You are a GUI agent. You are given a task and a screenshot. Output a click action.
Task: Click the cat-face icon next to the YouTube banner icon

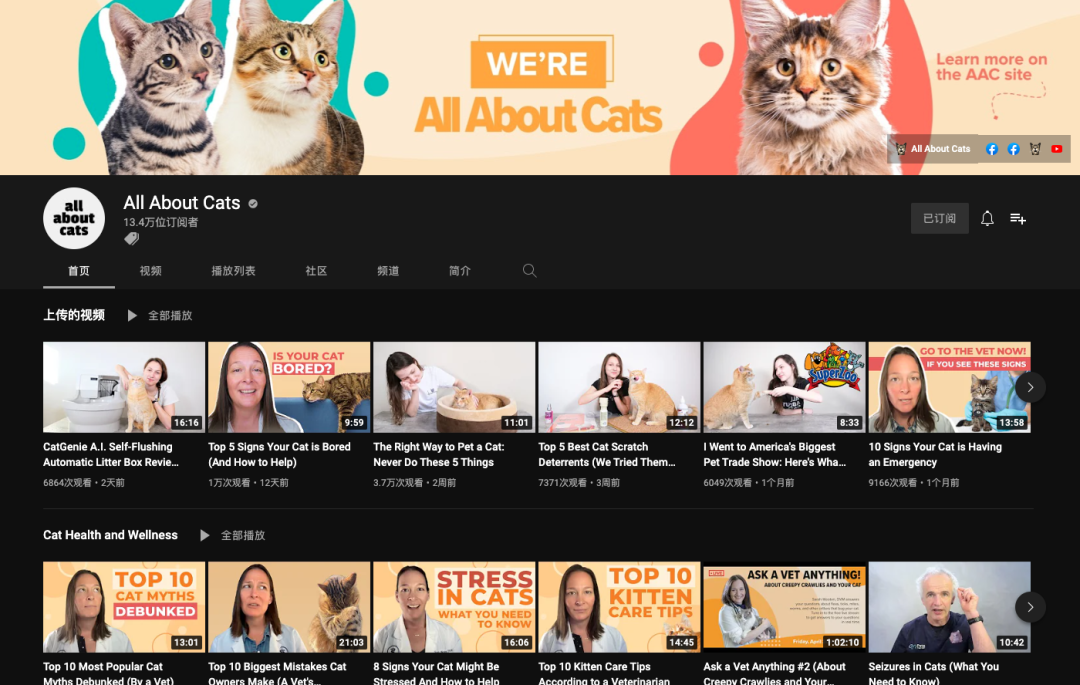pos(1035,149)
